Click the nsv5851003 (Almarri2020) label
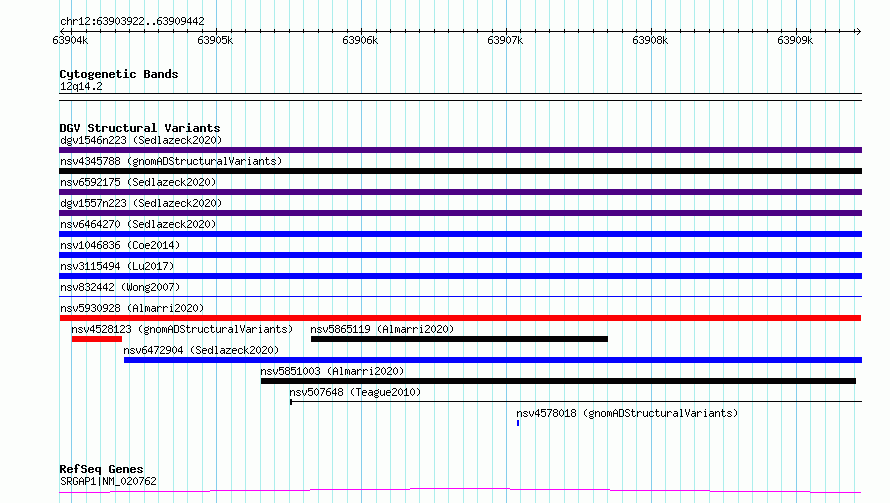Screen dimensions: 890x503 (332, 371)
